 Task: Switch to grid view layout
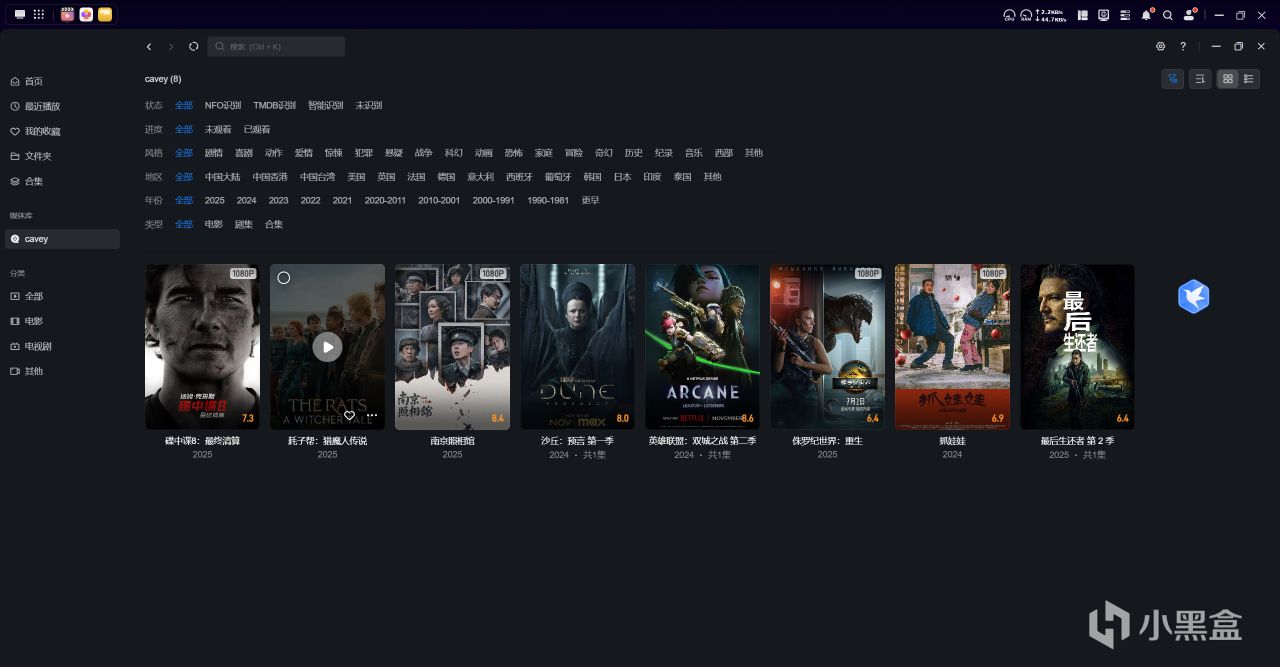(1228, 79)
